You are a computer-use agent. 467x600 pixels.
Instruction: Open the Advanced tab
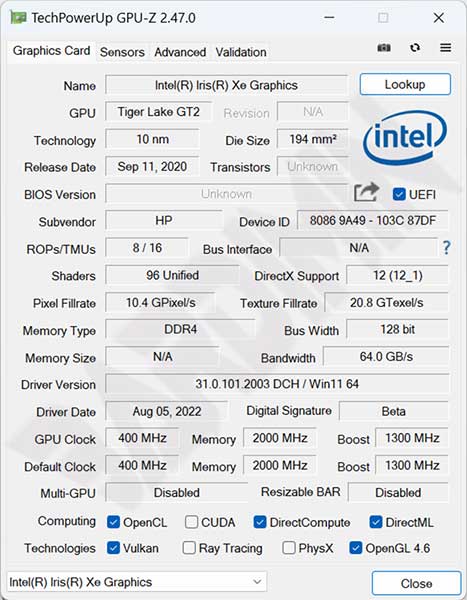180,52
